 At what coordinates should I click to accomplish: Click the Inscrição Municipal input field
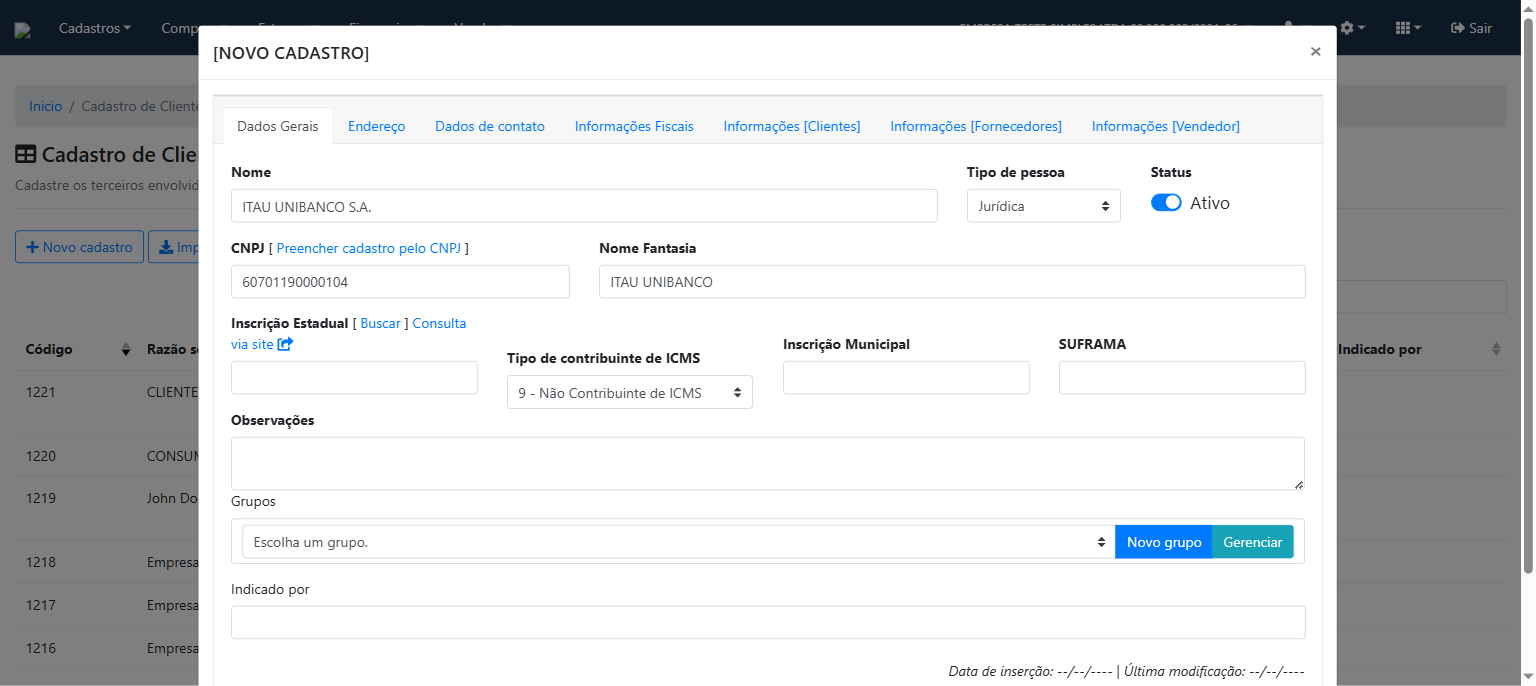click(906, 378)
